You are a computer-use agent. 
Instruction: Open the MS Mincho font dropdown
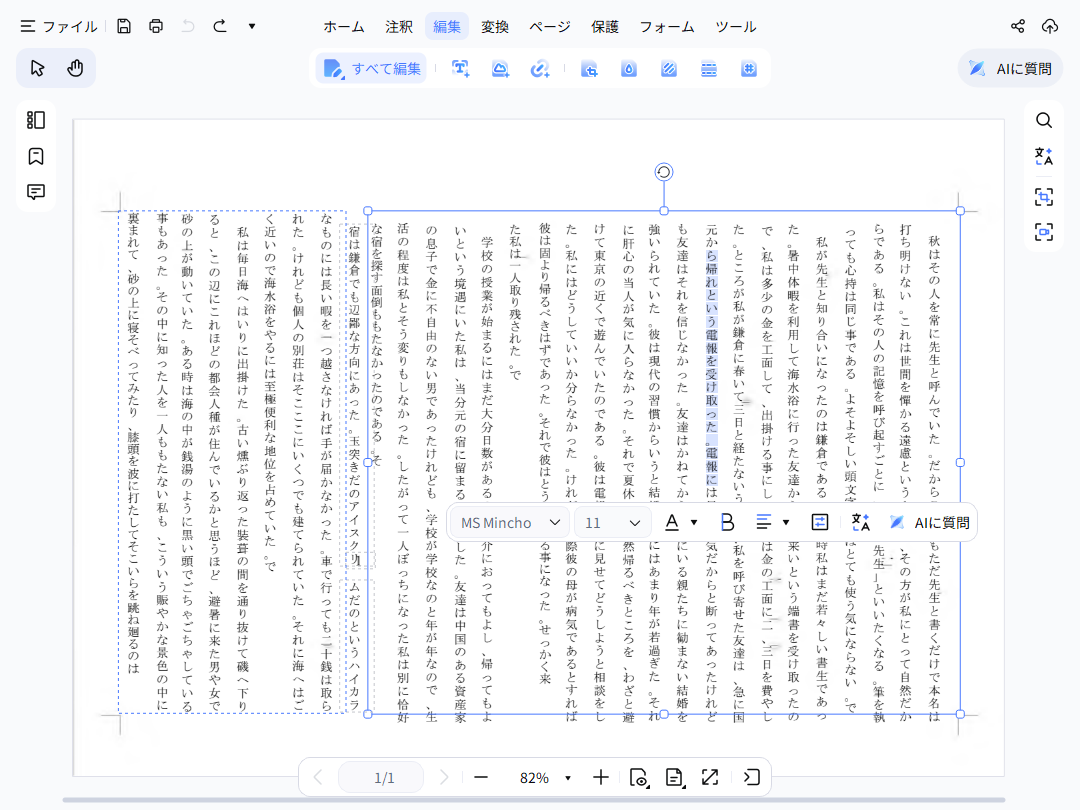coord(510,523)
